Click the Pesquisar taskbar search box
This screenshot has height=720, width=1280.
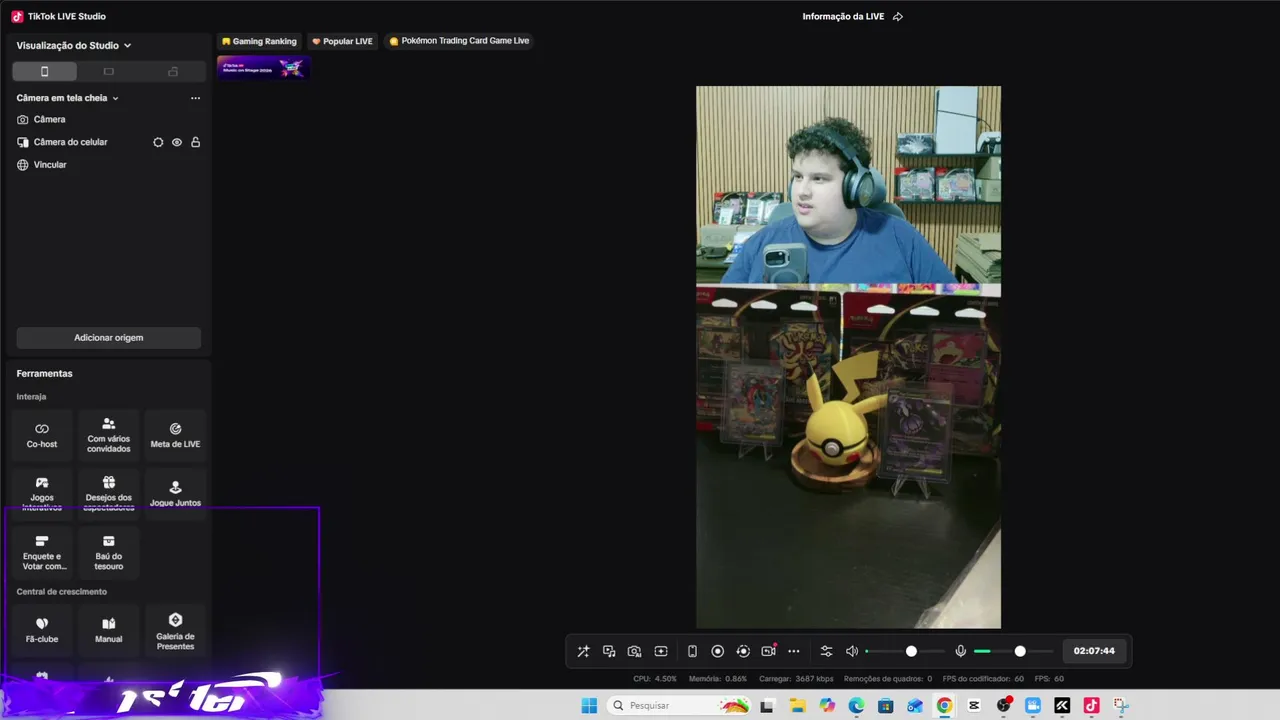tap(679, 706)
